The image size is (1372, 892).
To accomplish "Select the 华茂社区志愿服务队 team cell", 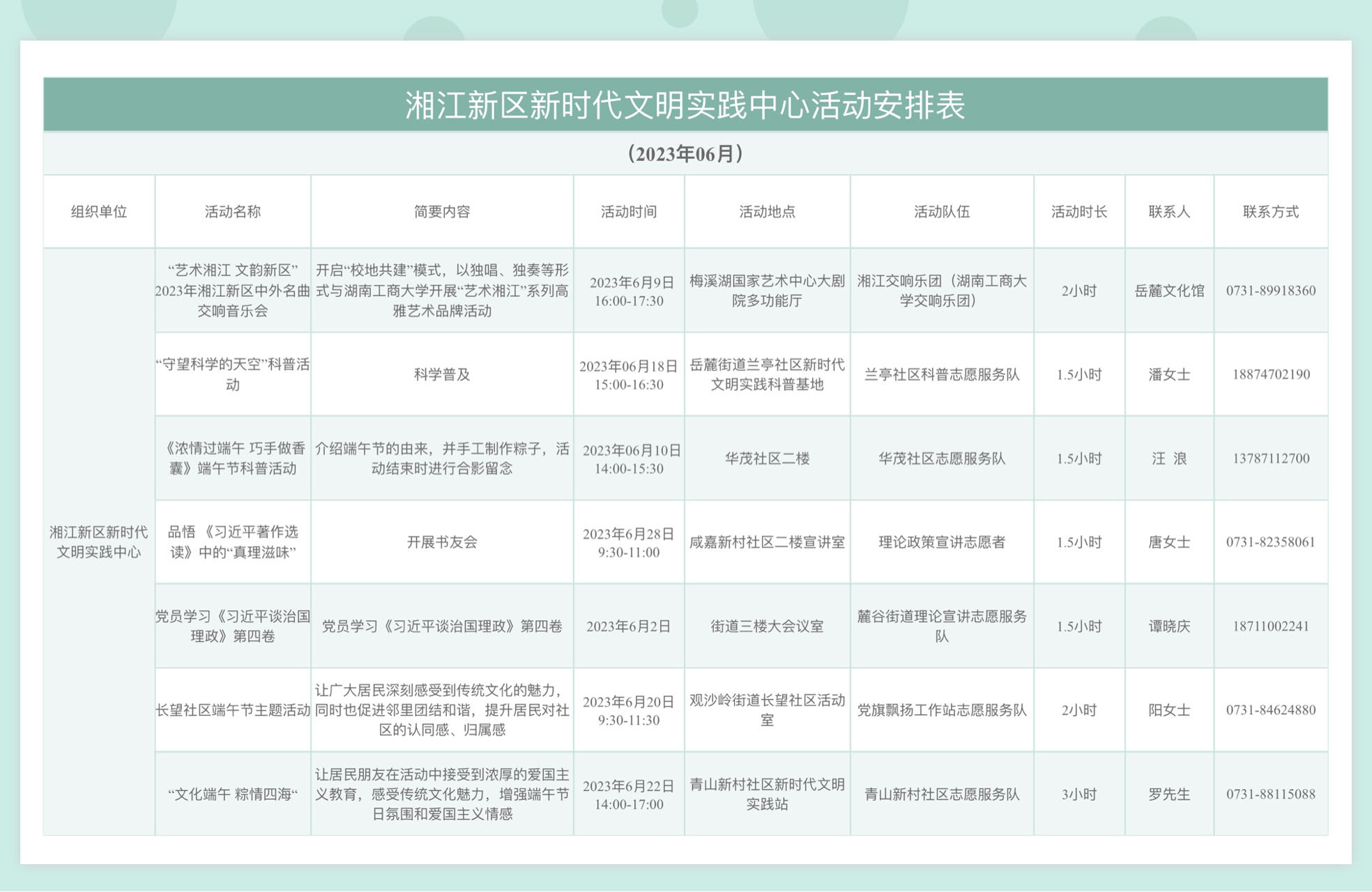I will [x=942, y=459].
